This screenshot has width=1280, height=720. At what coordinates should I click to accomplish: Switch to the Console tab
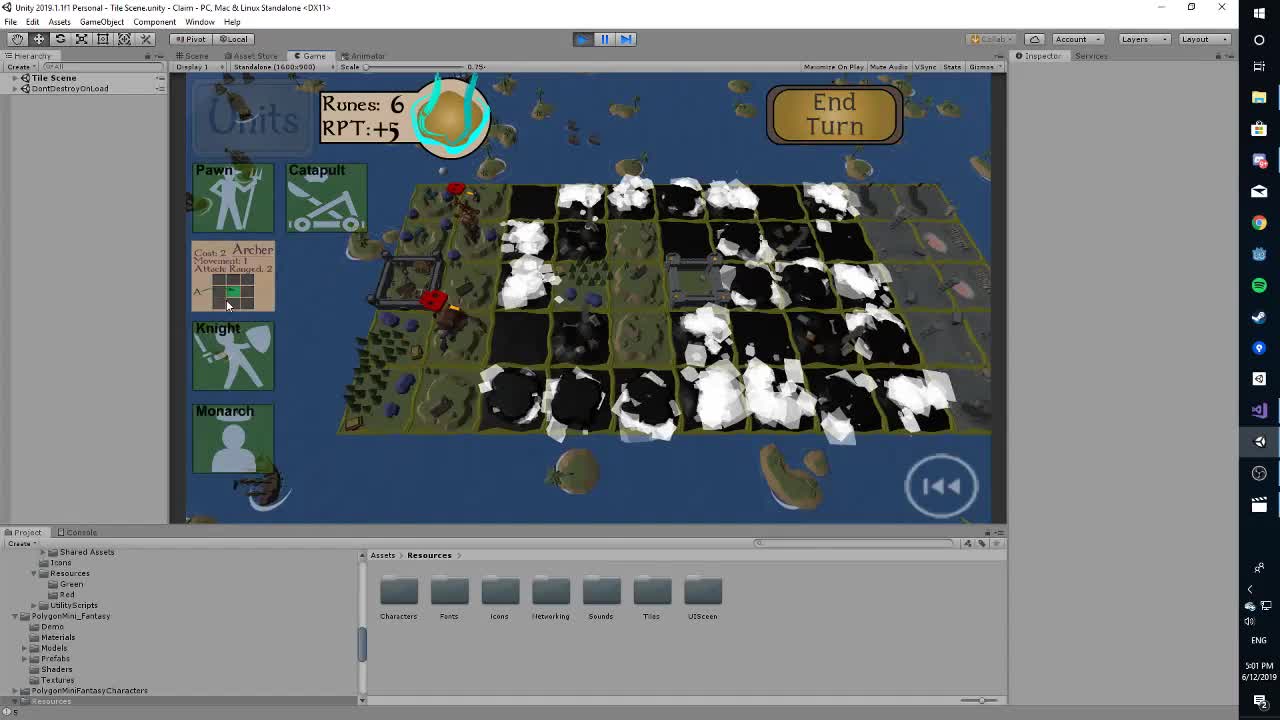[x=76, y=532]
